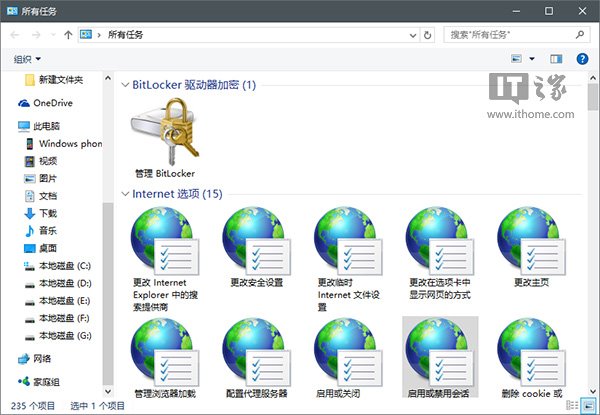Open the 文档 folder in sidebar
The image size is (600, 415).
pos(41,196)
